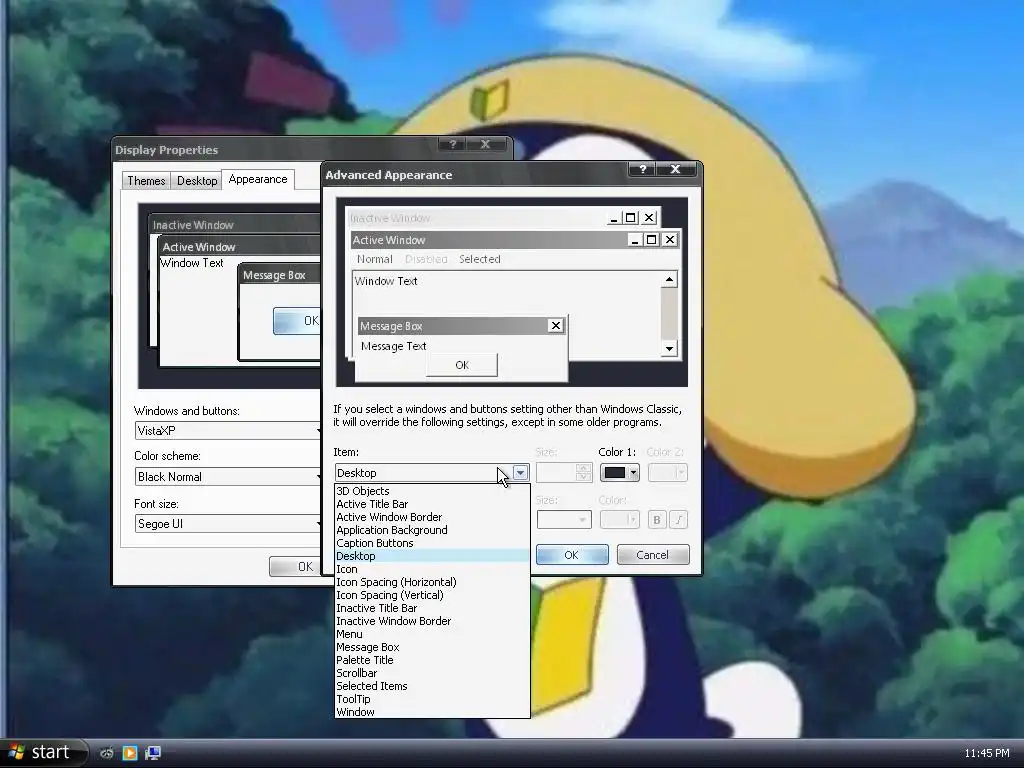
Task: Click preview Inactive Window close icon
Action: tap(649, 217)
